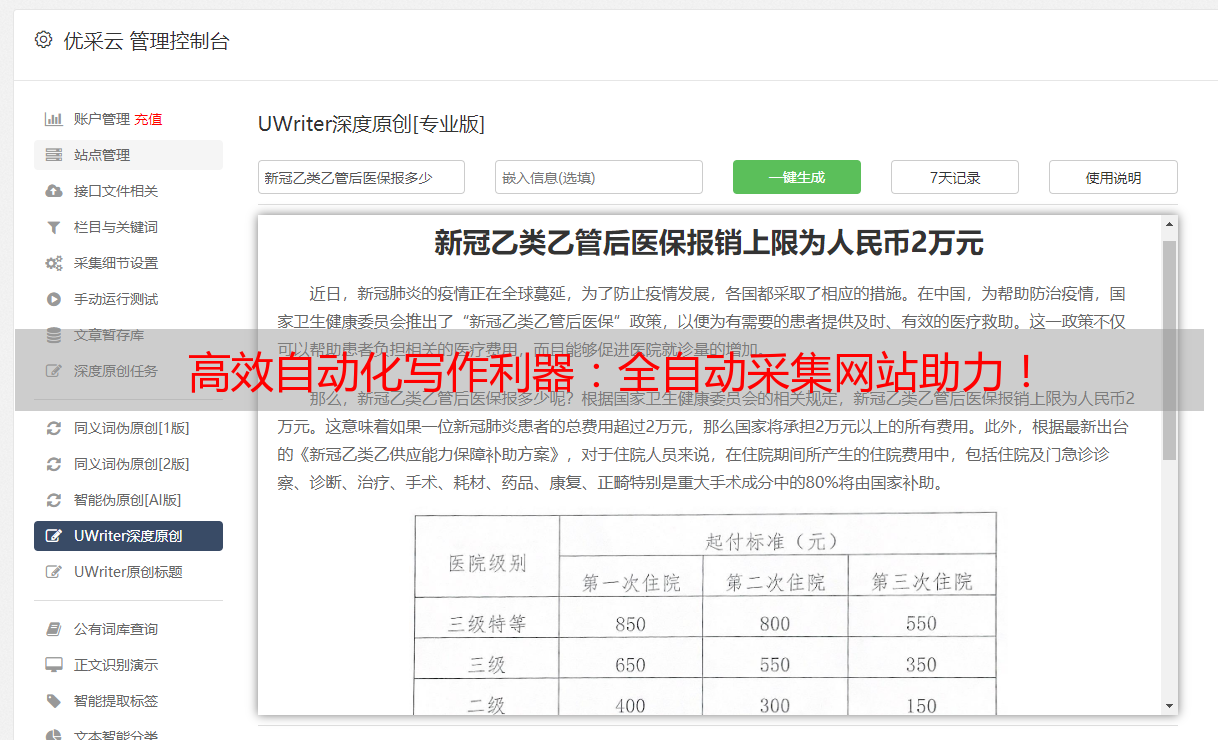Click the gears icon for 采集细节设置
Screen dimensions: 1218x740
click(x=54, y=263)
